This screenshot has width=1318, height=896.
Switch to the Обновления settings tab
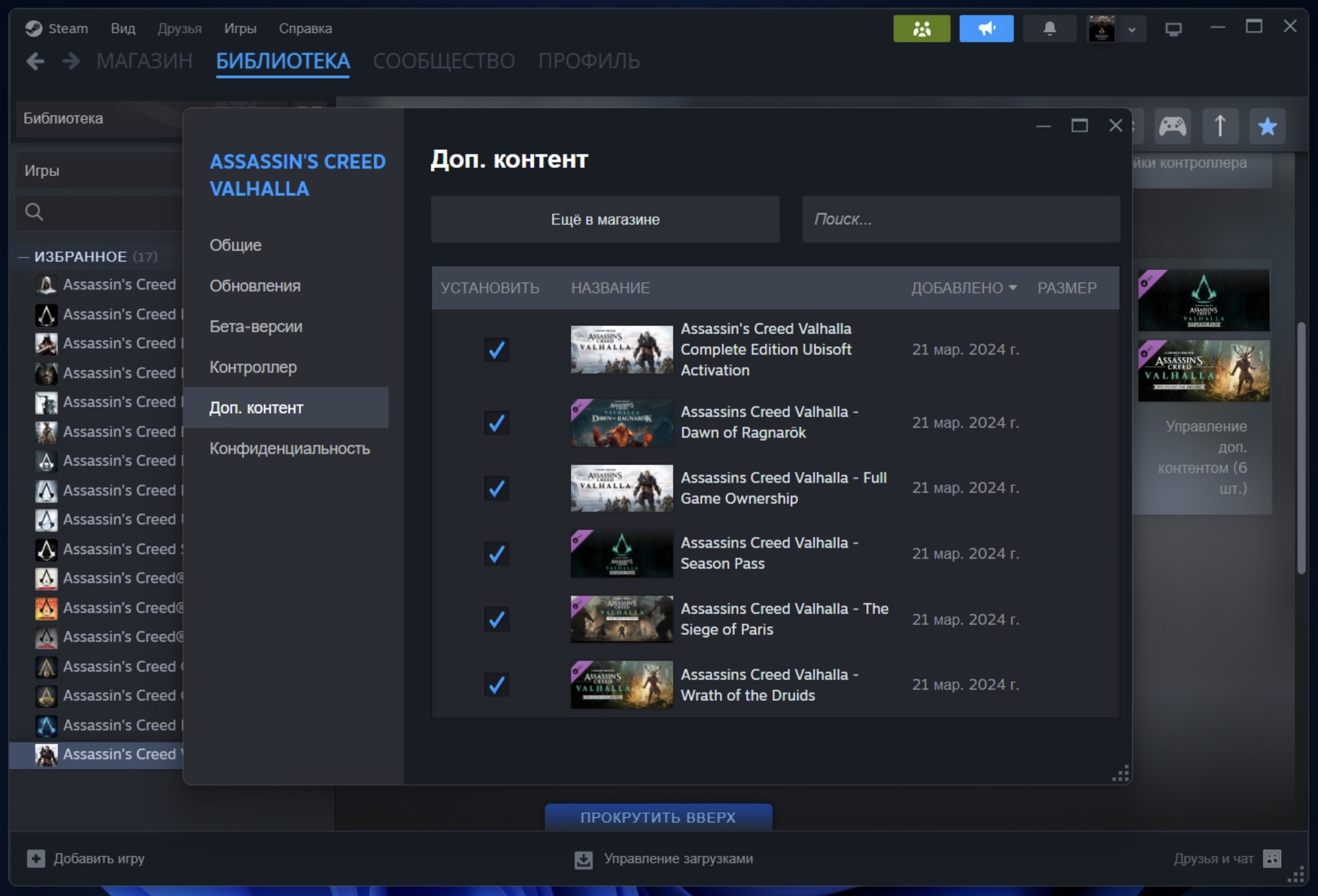pos(255,286)
